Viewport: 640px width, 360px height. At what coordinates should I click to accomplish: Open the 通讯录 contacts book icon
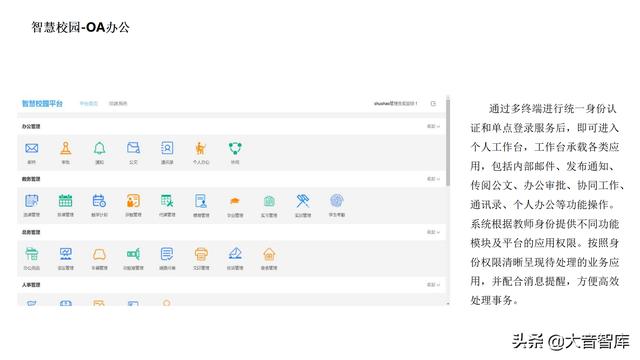167,148
